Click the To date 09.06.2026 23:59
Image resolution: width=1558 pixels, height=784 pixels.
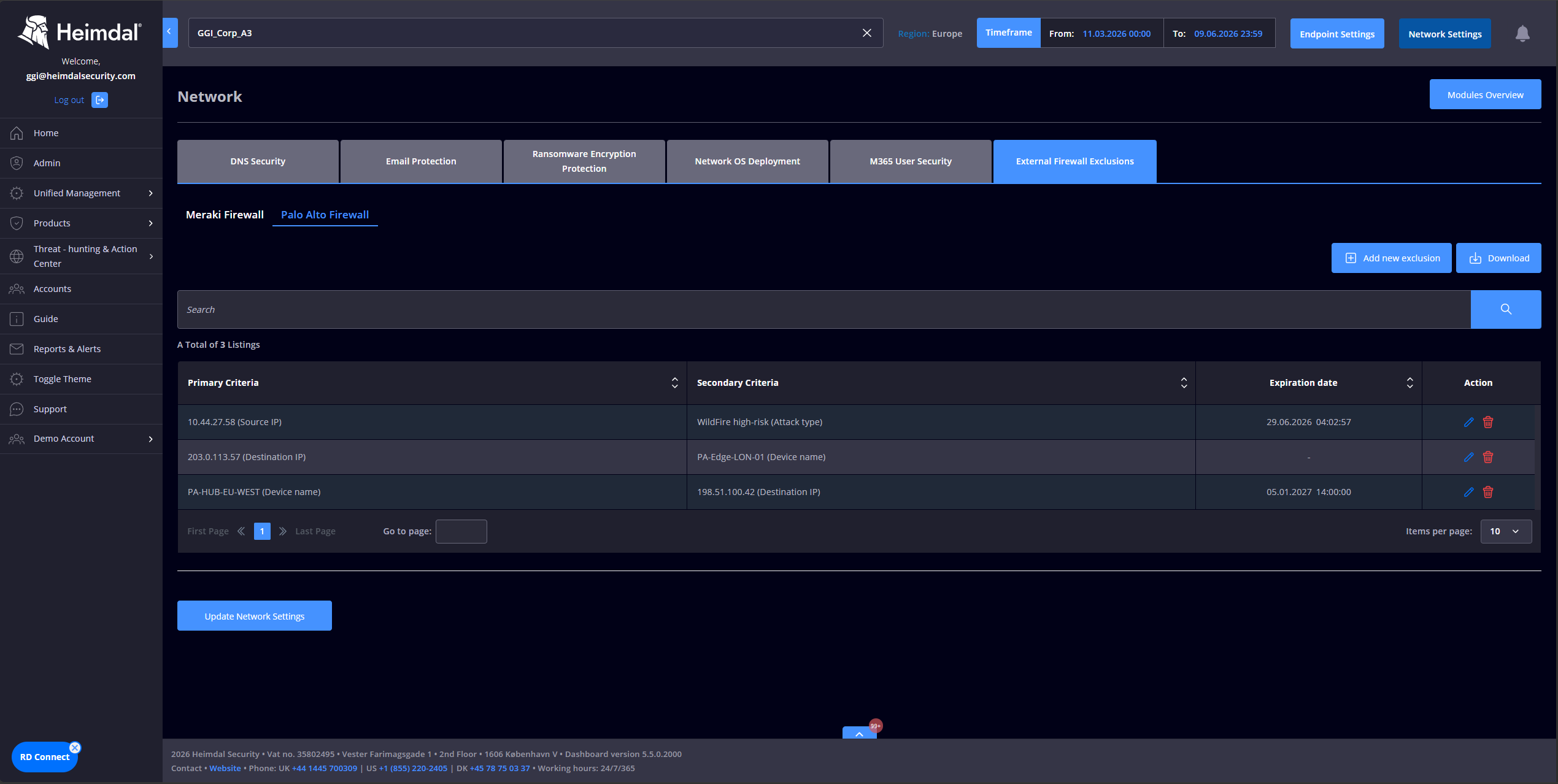[1228, 34]
